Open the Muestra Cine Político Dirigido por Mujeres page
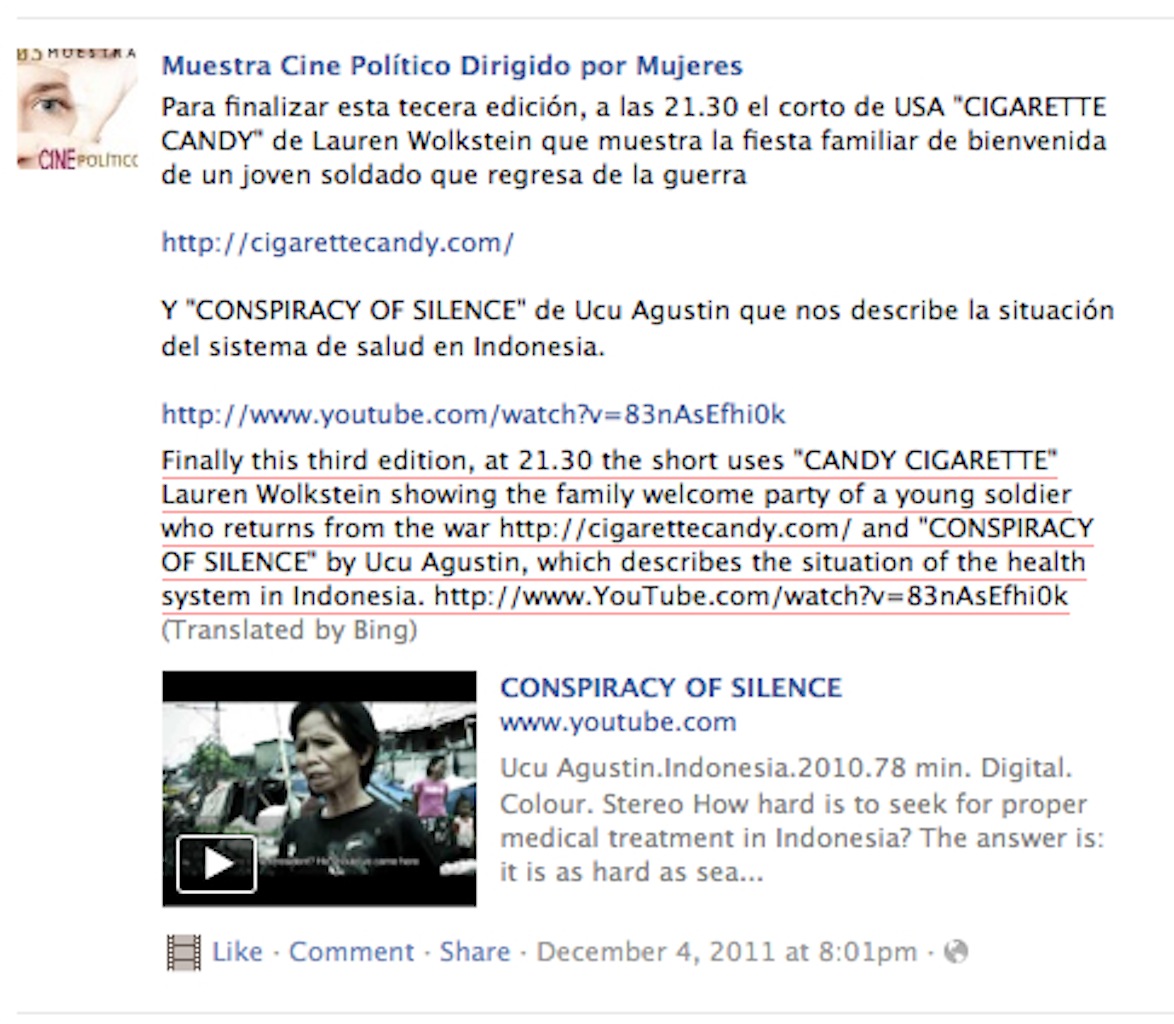Image resolution: width=1174 pixels, height=1024 pixels. click(452, 66)
